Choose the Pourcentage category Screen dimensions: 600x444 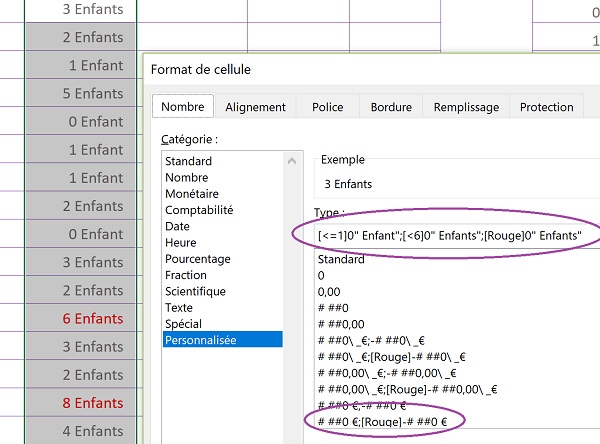(x=198, y=259)
